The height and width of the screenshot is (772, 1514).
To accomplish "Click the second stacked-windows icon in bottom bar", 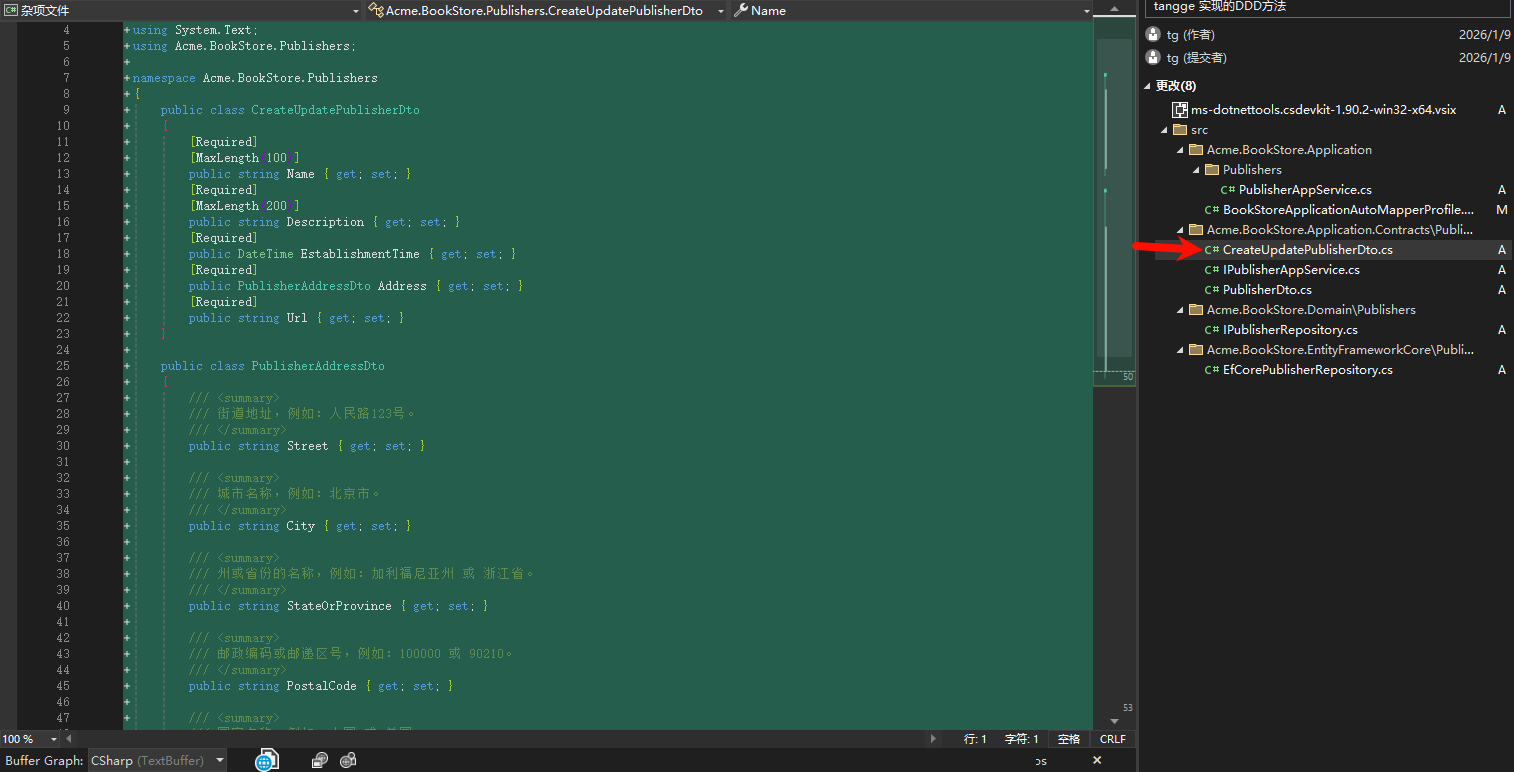I will (348, 761).
